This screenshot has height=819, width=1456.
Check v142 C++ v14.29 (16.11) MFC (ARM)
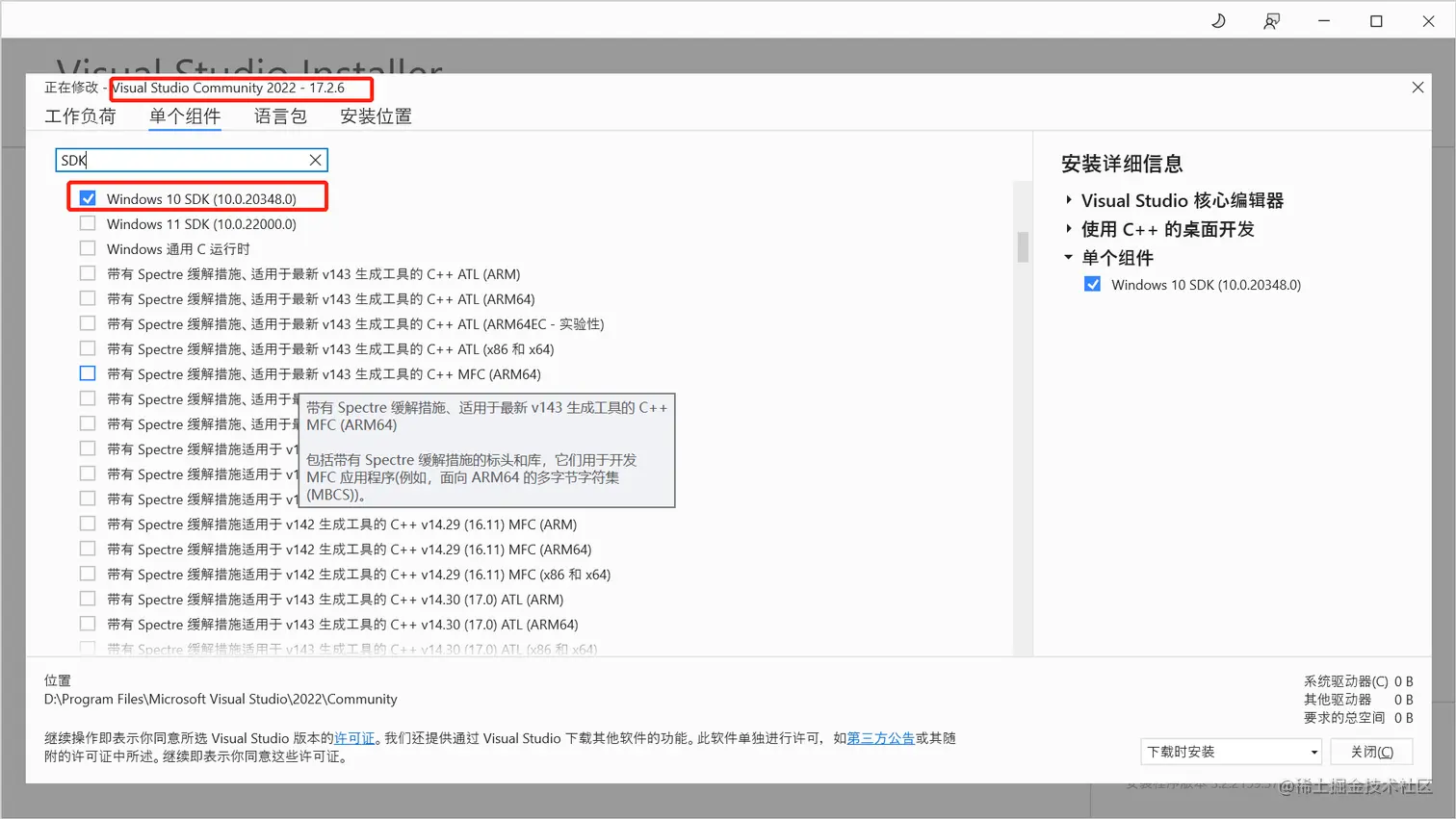(88, 524)
